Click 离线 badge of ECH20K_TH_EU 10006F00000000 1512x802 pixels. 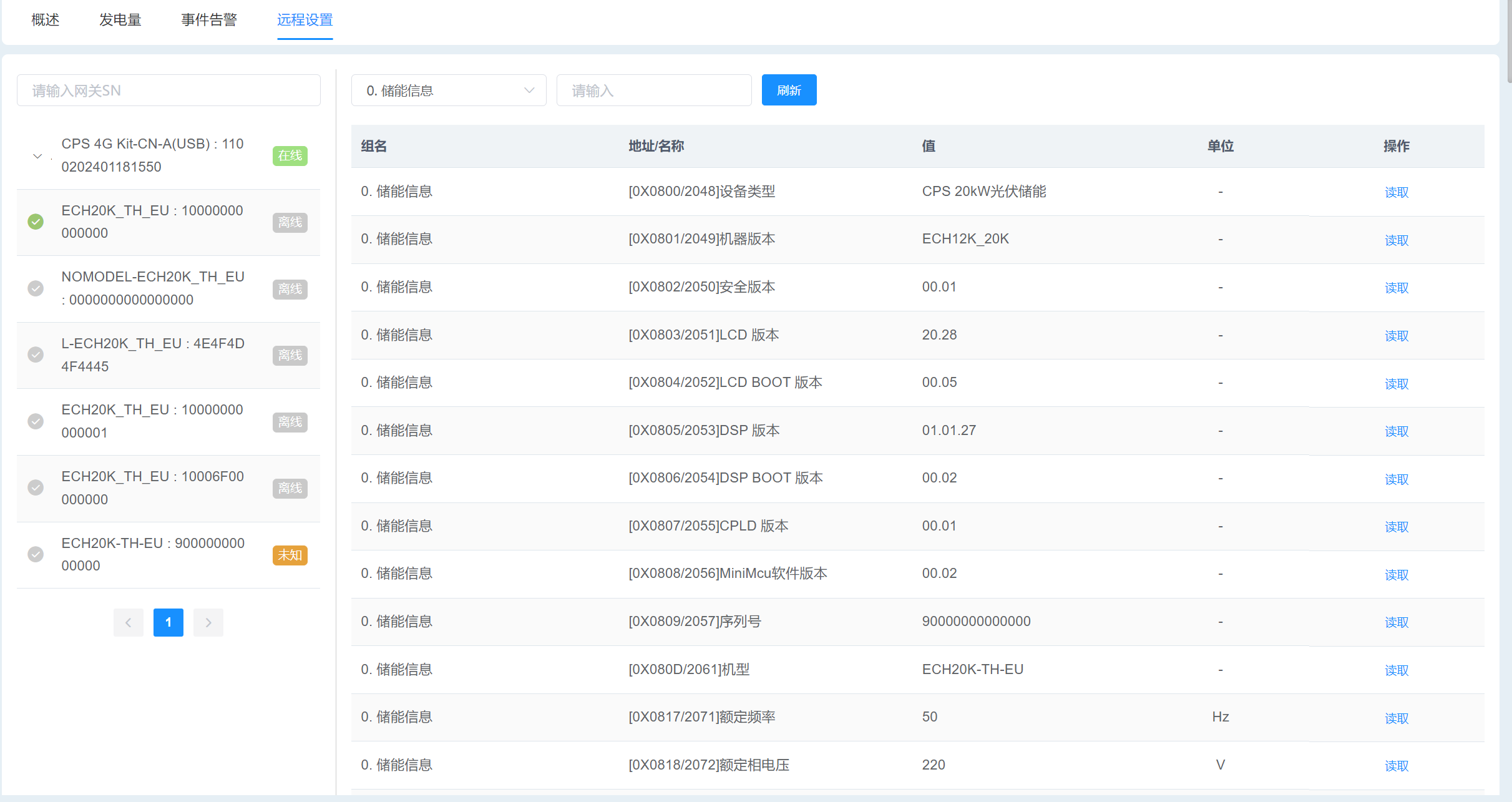290,488
